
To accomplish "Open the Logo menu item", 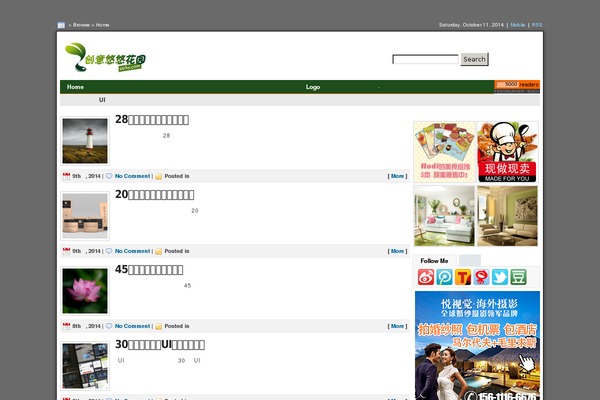I will [x=313, y=87].
